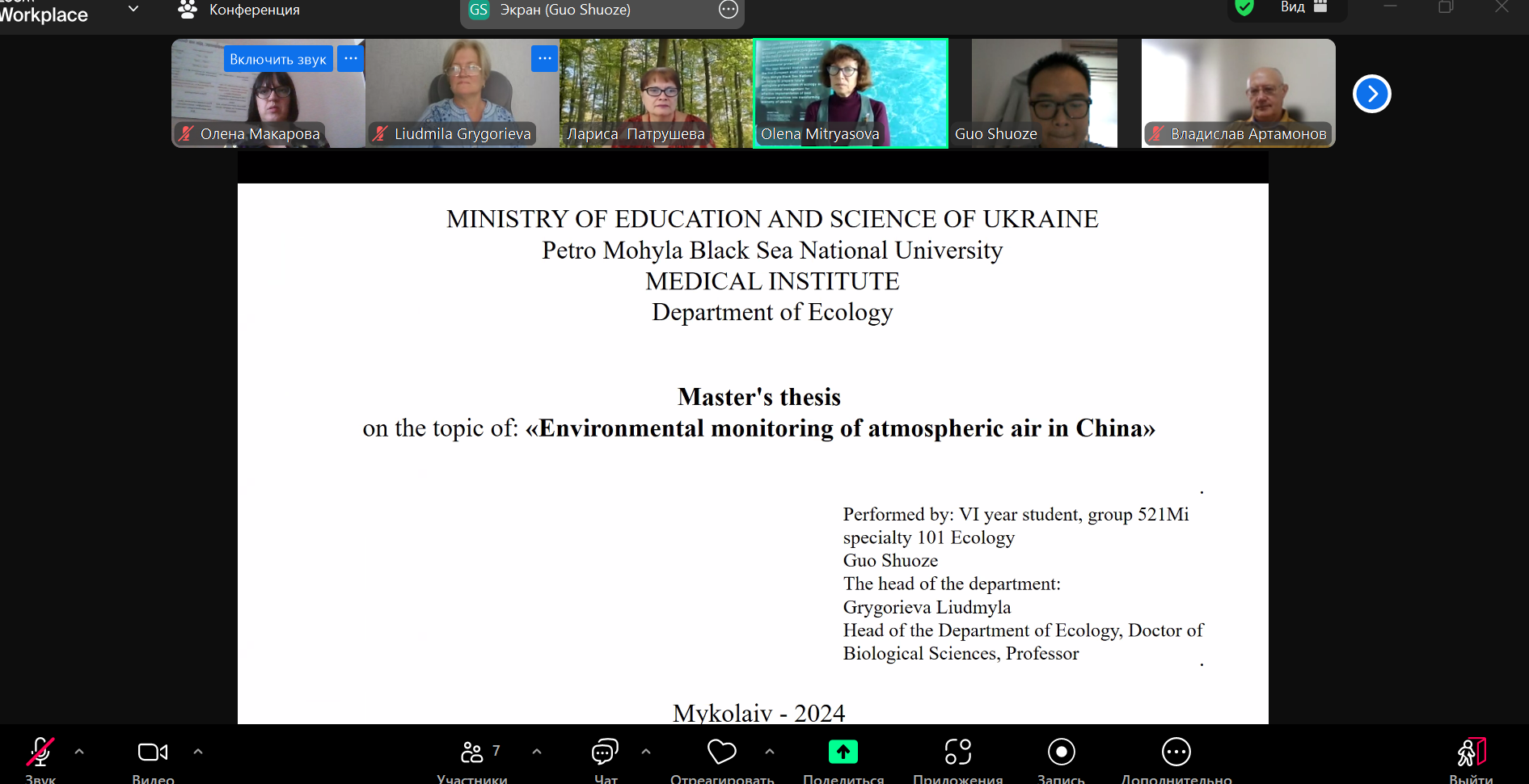Open Дополнительно more options icon
The height and width of the screenshot is (784, 1529).
click(1176, 752)
